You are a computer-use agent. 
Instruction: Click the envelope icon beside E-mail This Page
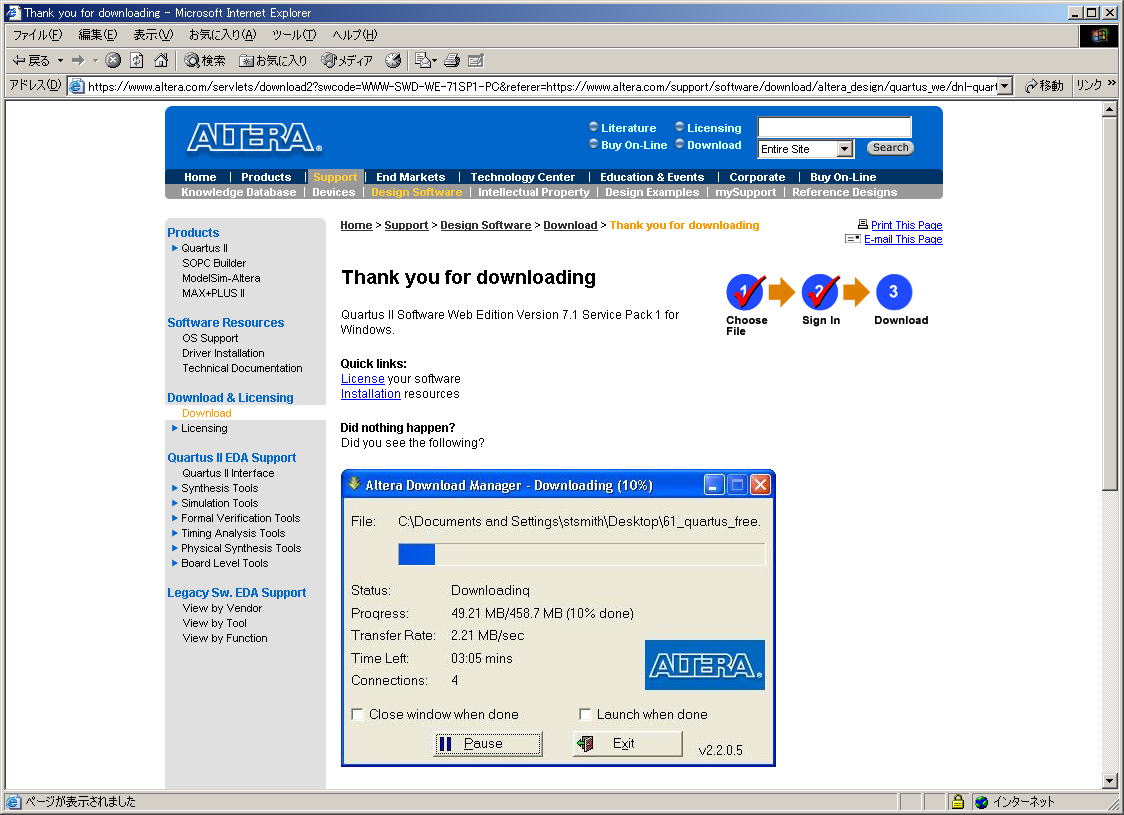coord(852,239)
